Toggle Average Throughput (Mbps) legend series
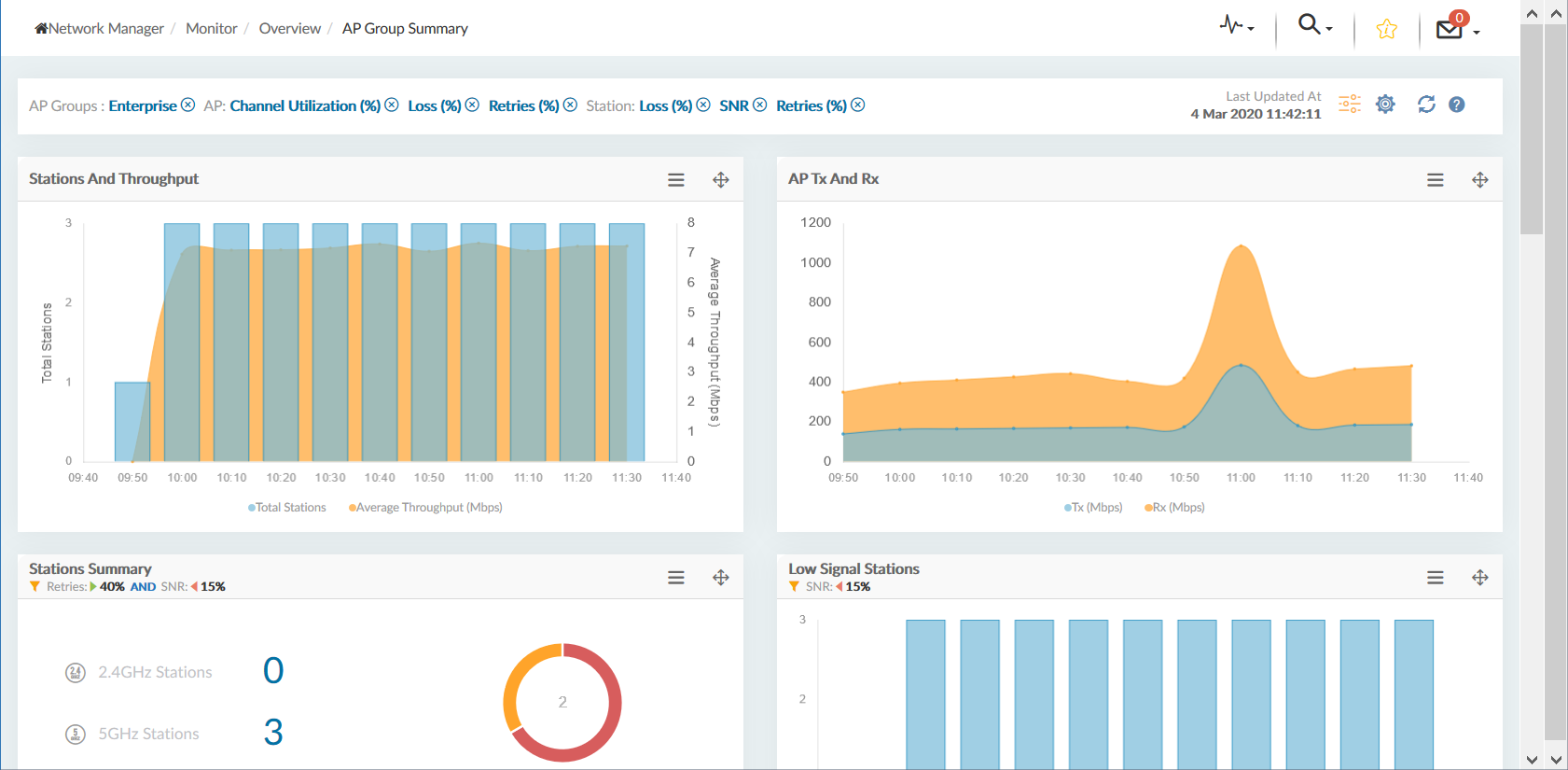Image resolution: width=1568 pixels, height=770 pixels. point(425,508)
